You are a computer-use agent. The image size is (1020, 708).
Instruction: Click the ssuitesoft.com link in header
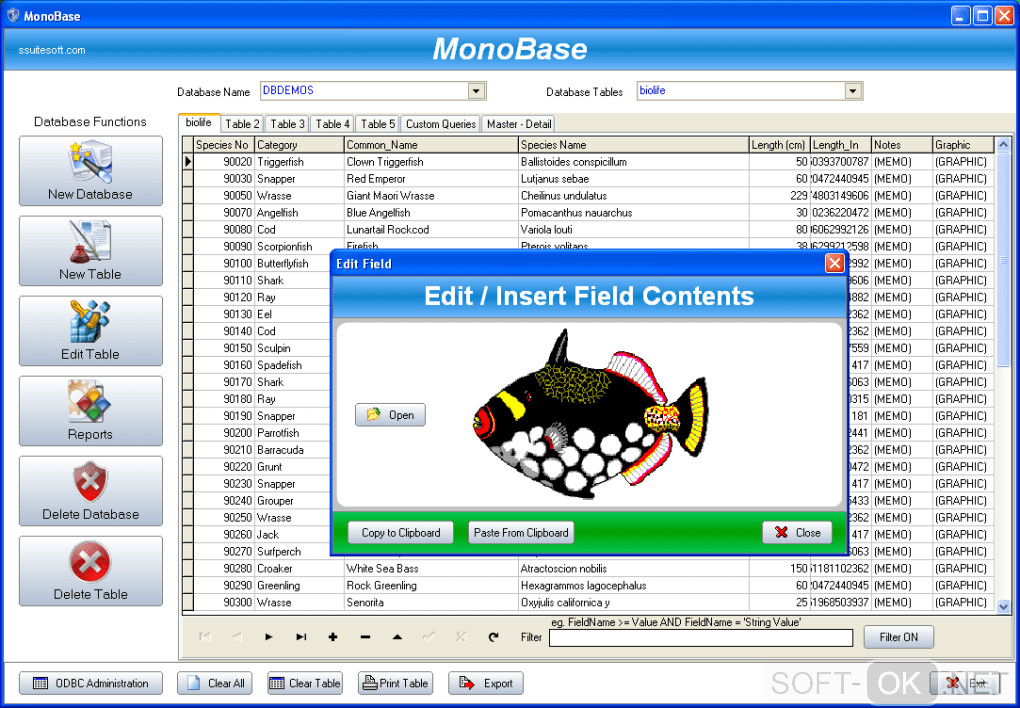point(52,50)
